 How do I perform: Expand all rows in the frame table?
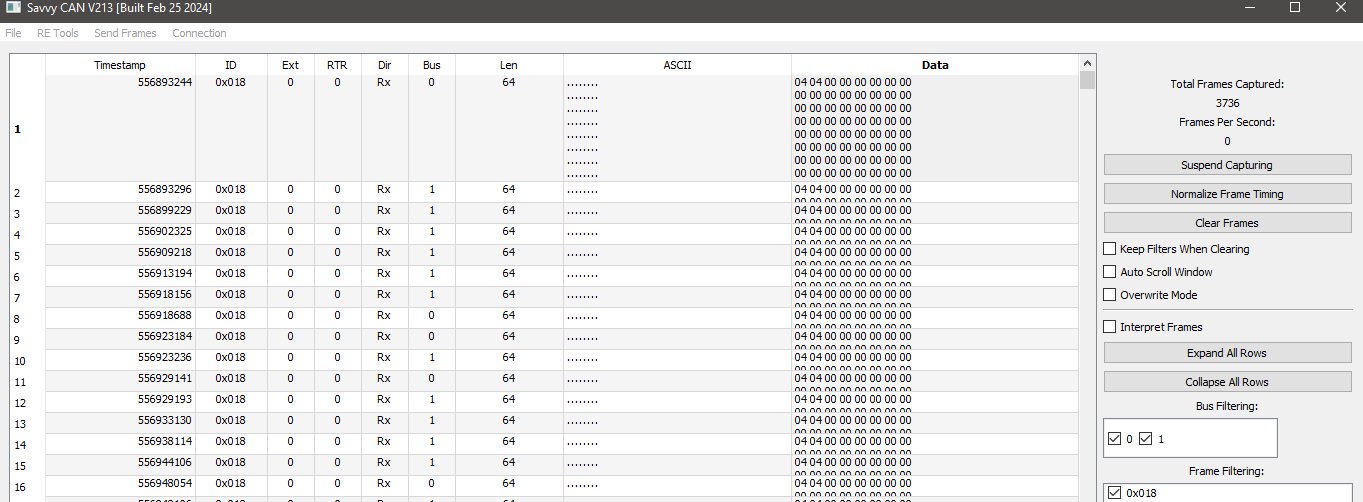pos(1227,353)
